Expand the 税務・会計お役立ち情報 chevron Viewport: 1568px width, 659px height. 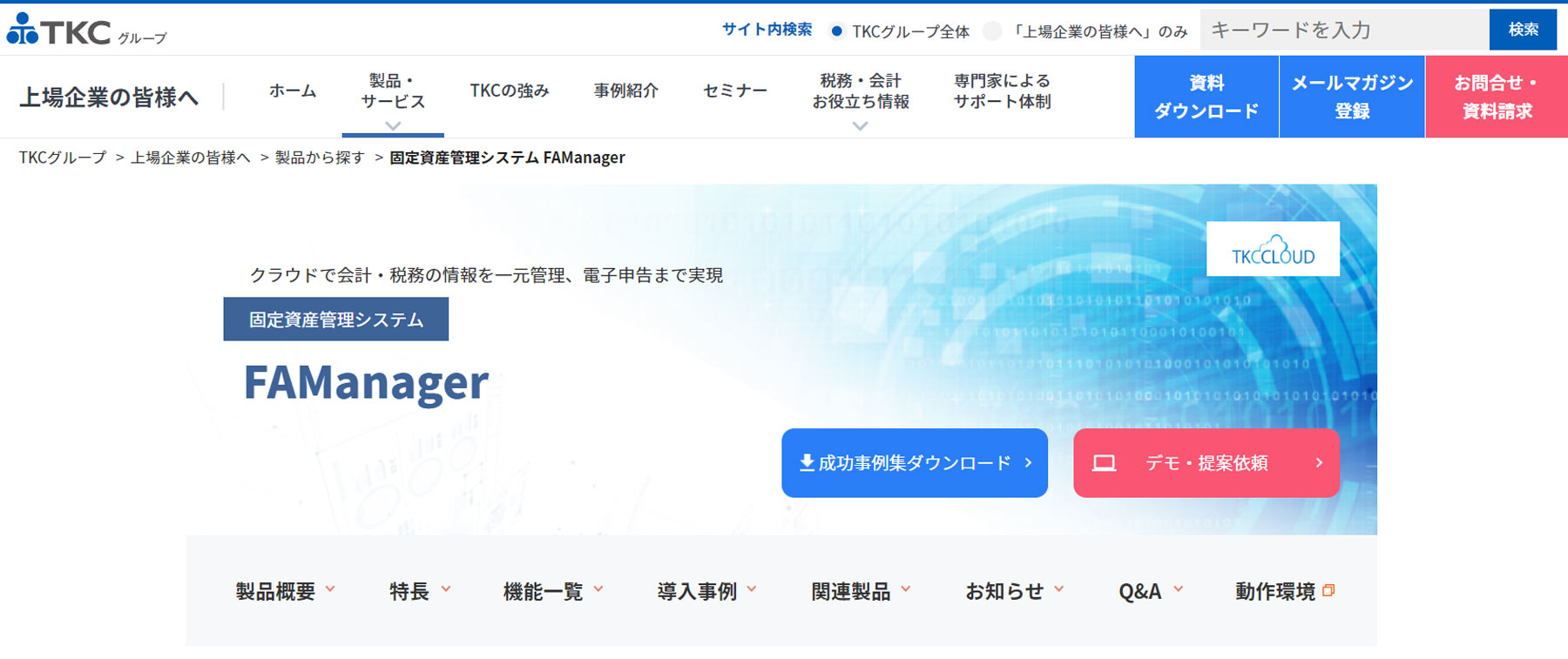coord(860,126)
